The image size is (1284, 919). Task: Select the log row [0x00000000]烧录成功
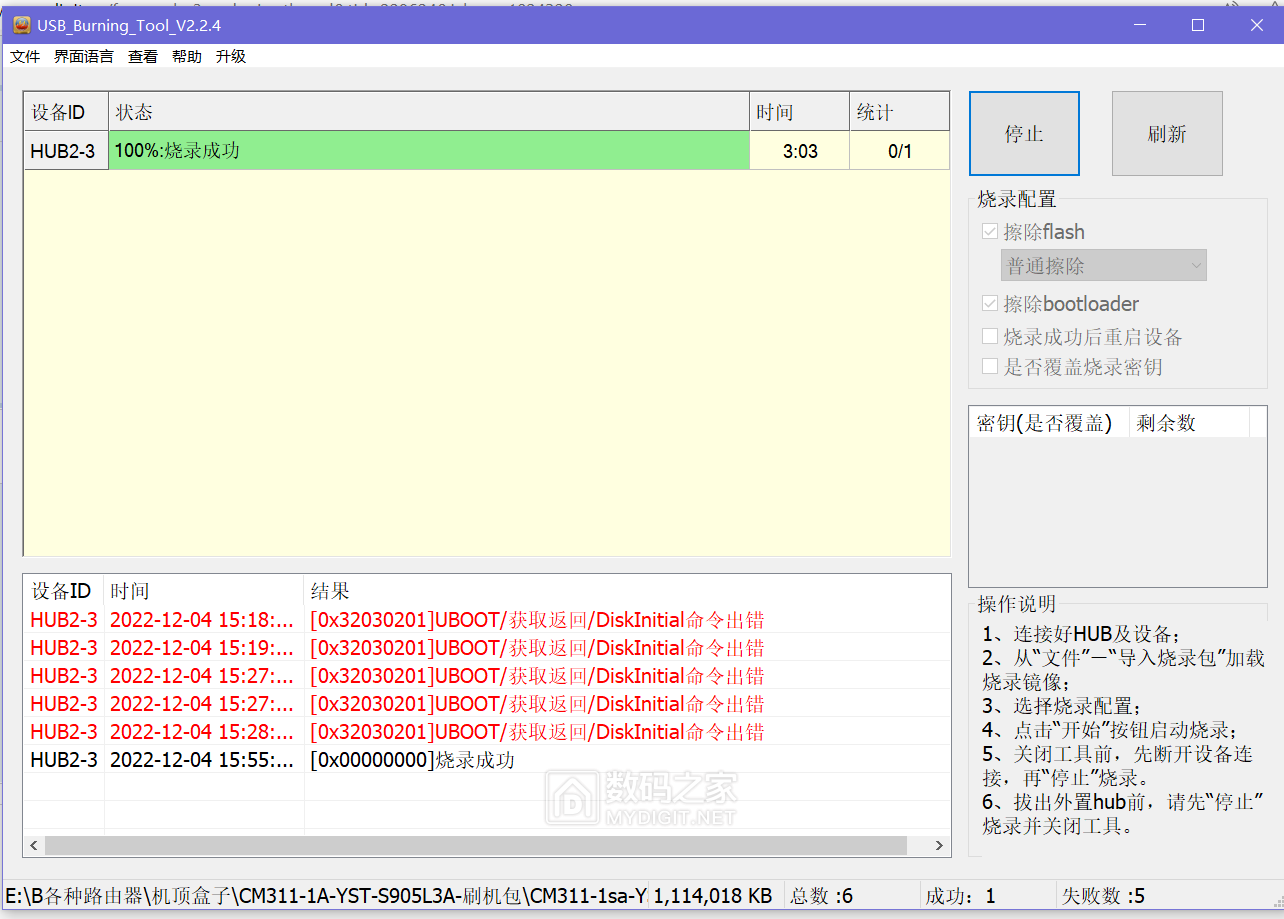[x=487, y=760]
